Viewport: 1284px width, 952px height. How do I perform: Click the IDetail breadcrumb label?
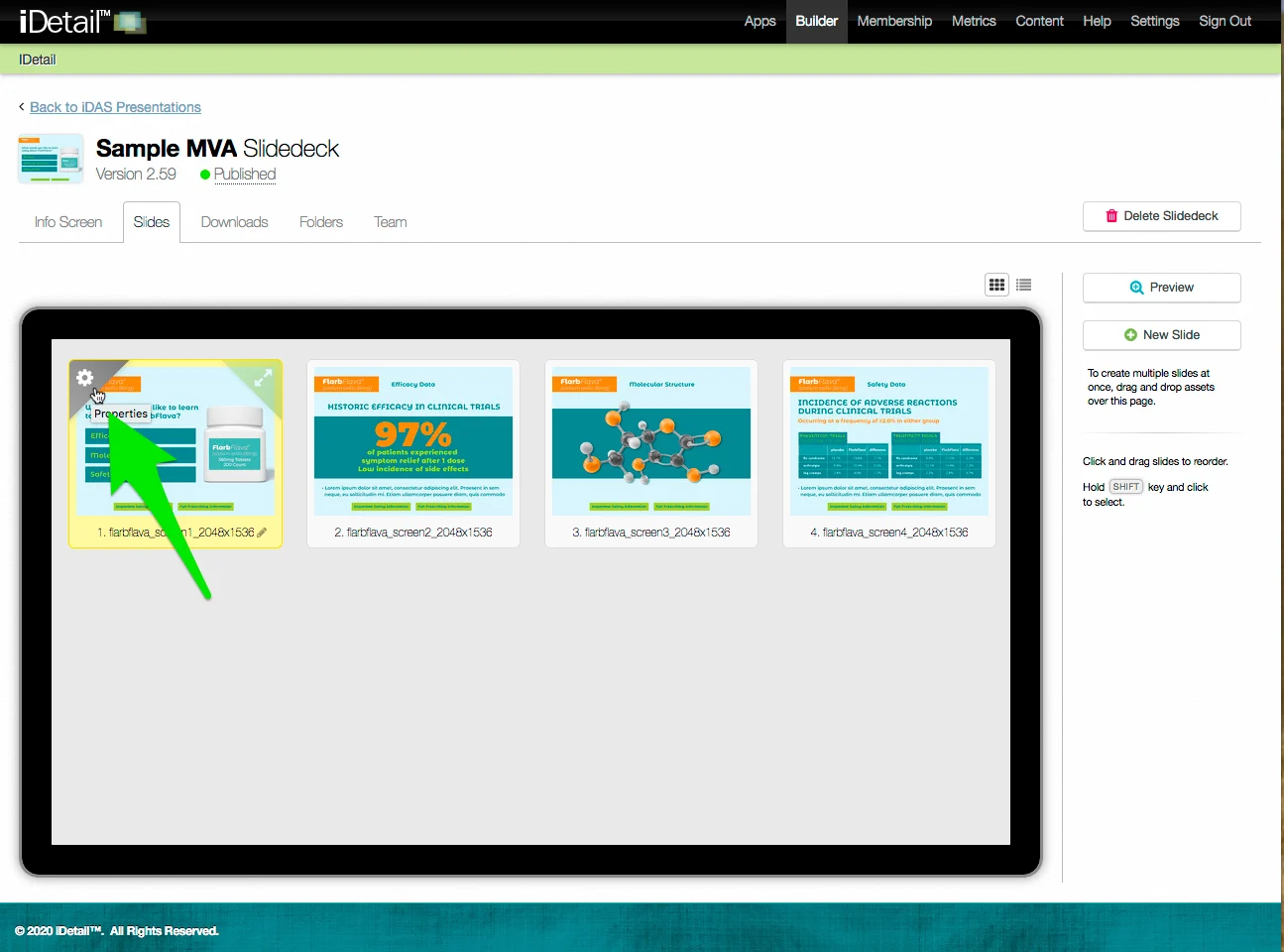coord(38,59)
